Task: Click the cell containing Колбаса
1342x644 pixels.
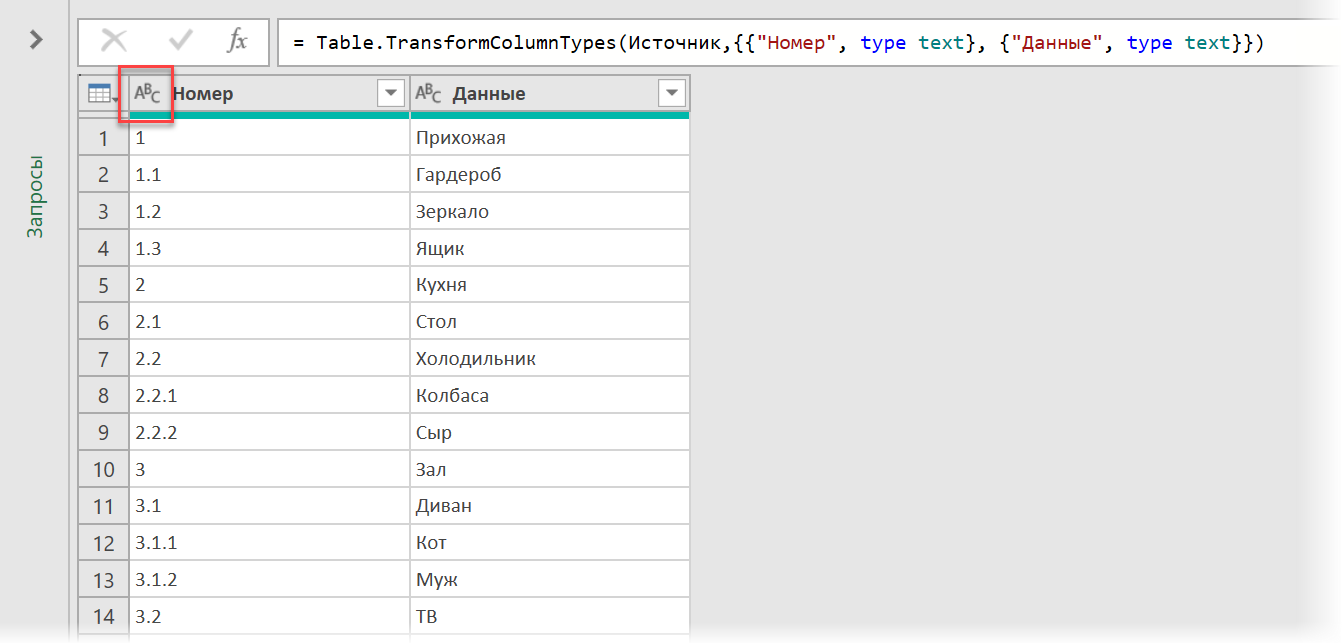Action: 550,396
